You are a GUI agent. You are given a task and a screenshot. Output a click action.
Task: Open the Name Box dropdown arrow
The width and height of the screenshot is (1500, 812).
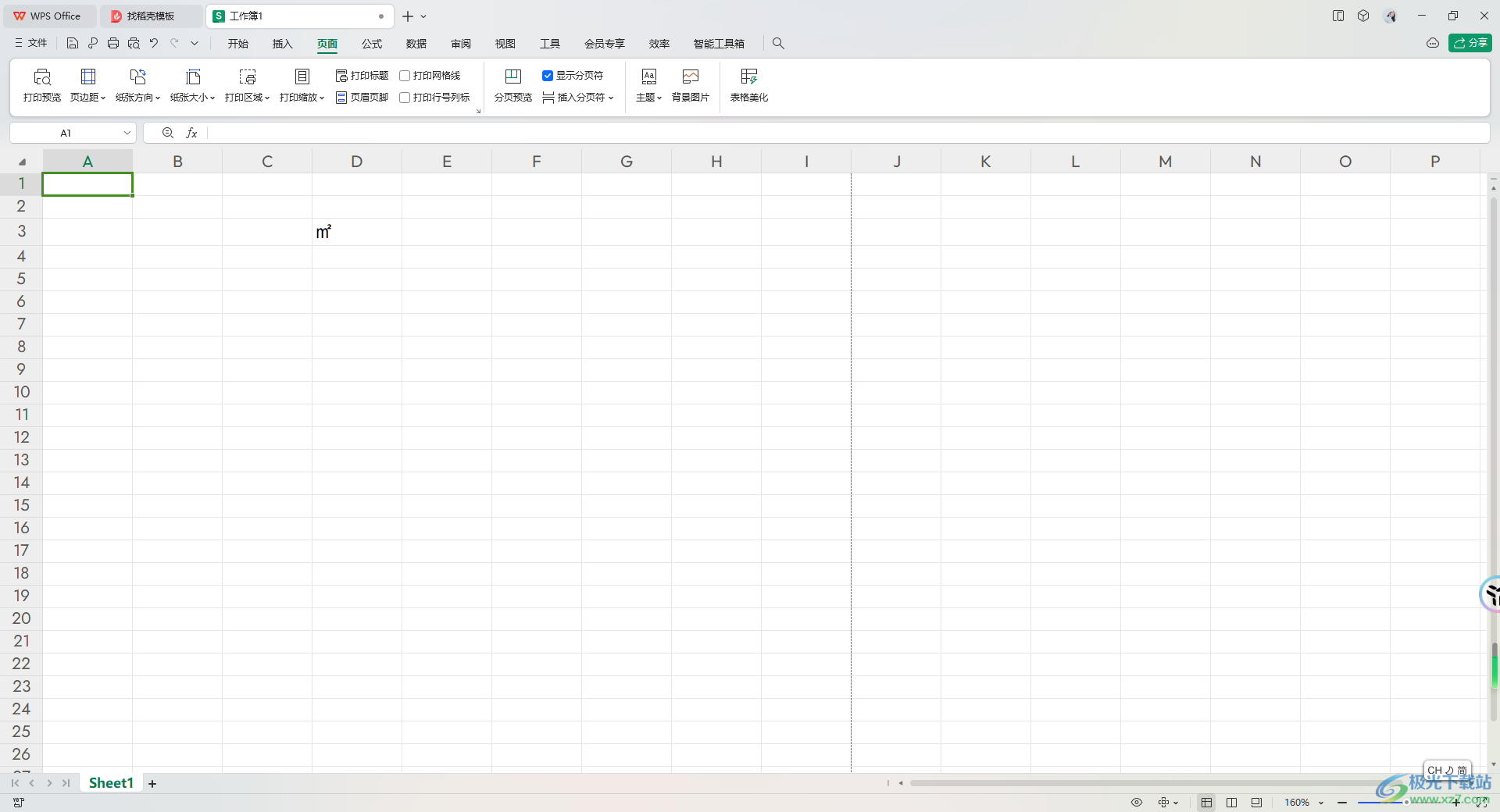click(127, 134)
